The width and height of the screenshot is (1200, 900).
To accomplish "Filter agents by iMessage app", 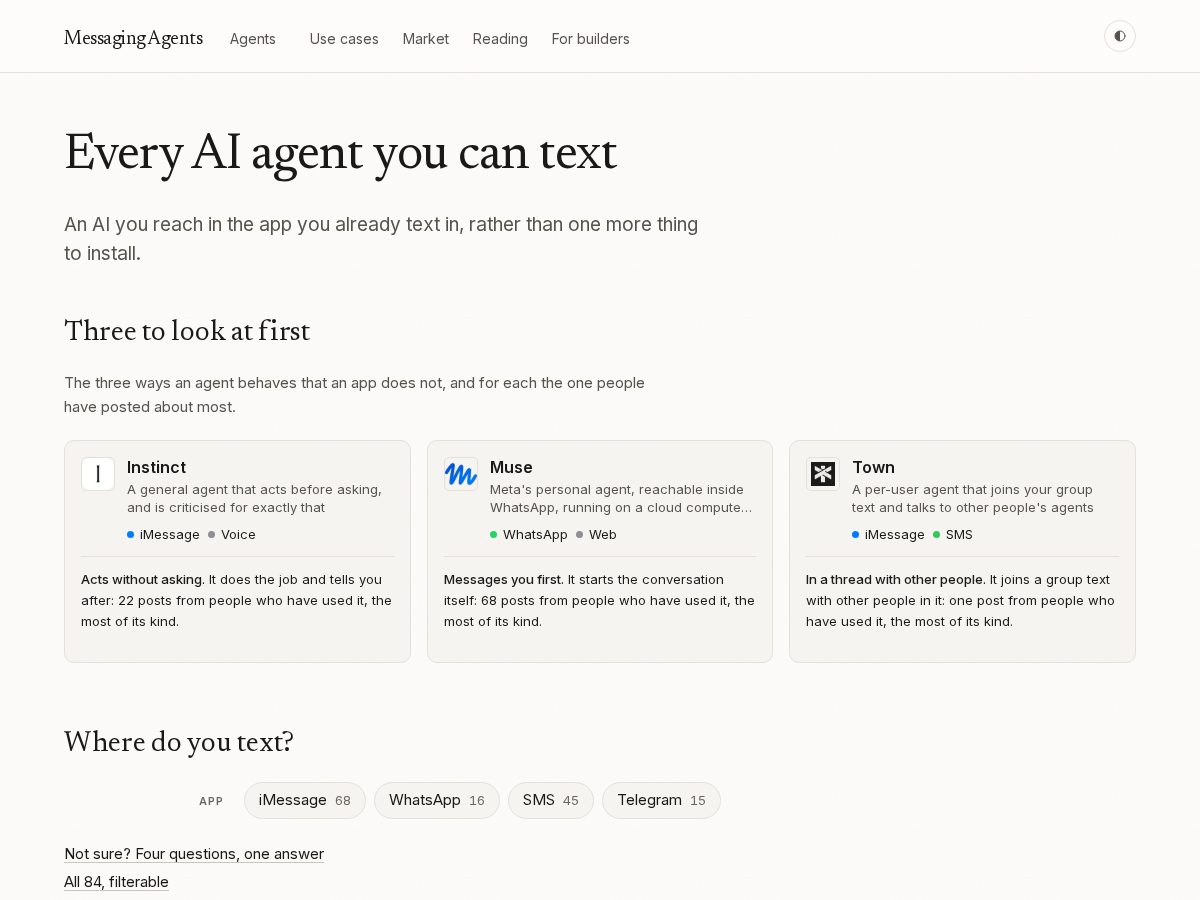I will point(305,800).
